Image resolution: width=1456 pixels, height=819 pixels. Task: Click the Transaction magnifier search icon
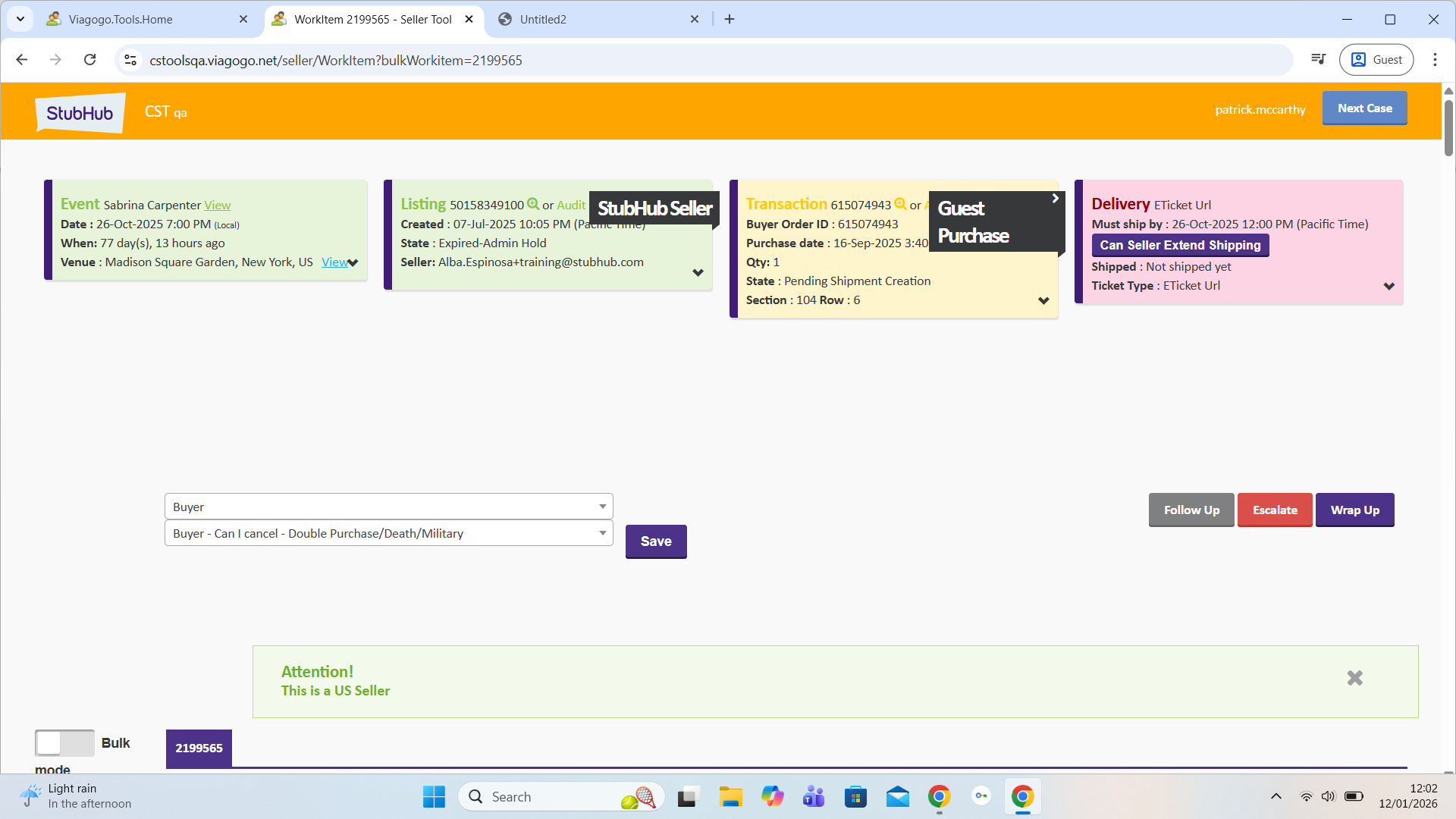click(900, 204)
